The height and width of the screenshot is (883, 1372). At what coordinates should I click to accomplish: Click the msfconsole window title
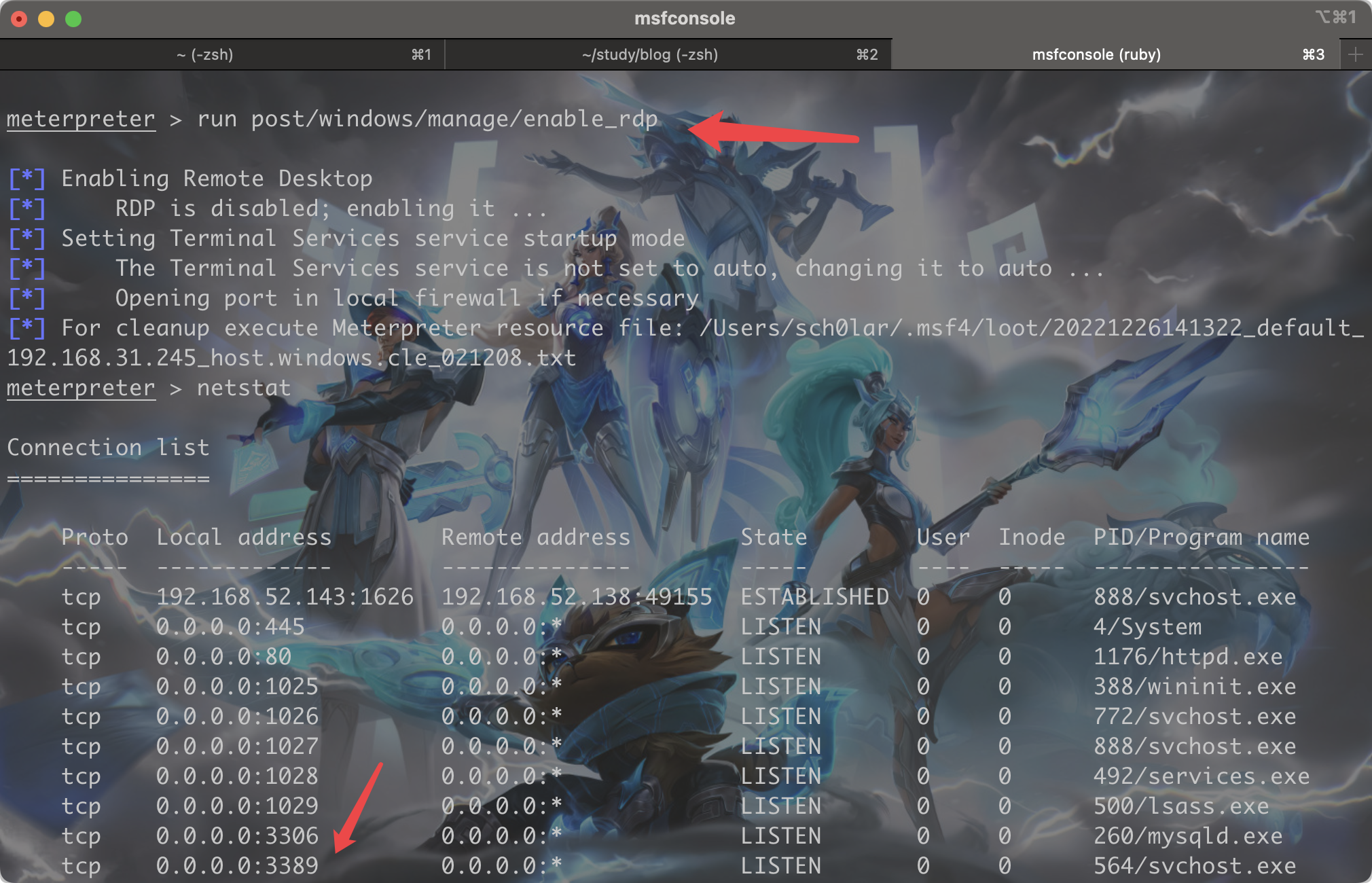point(685,18)
